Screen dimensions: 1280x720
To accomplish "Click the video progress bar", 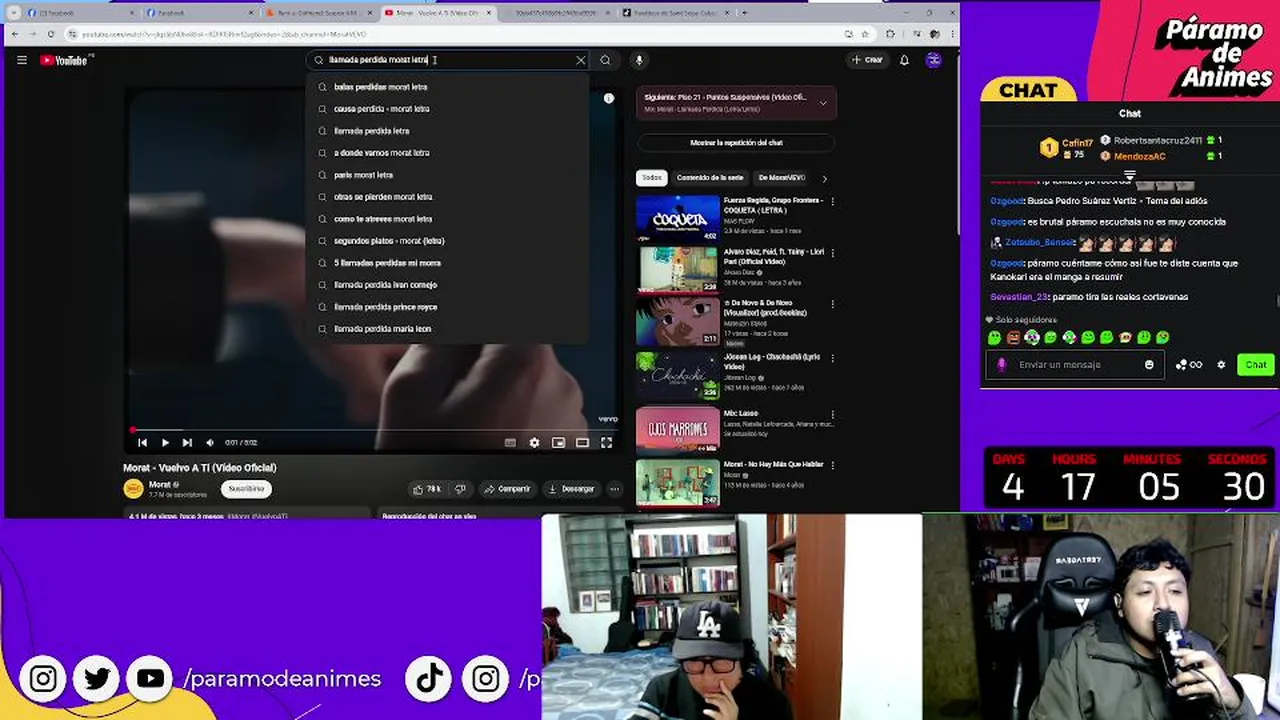I will point(375,430).
